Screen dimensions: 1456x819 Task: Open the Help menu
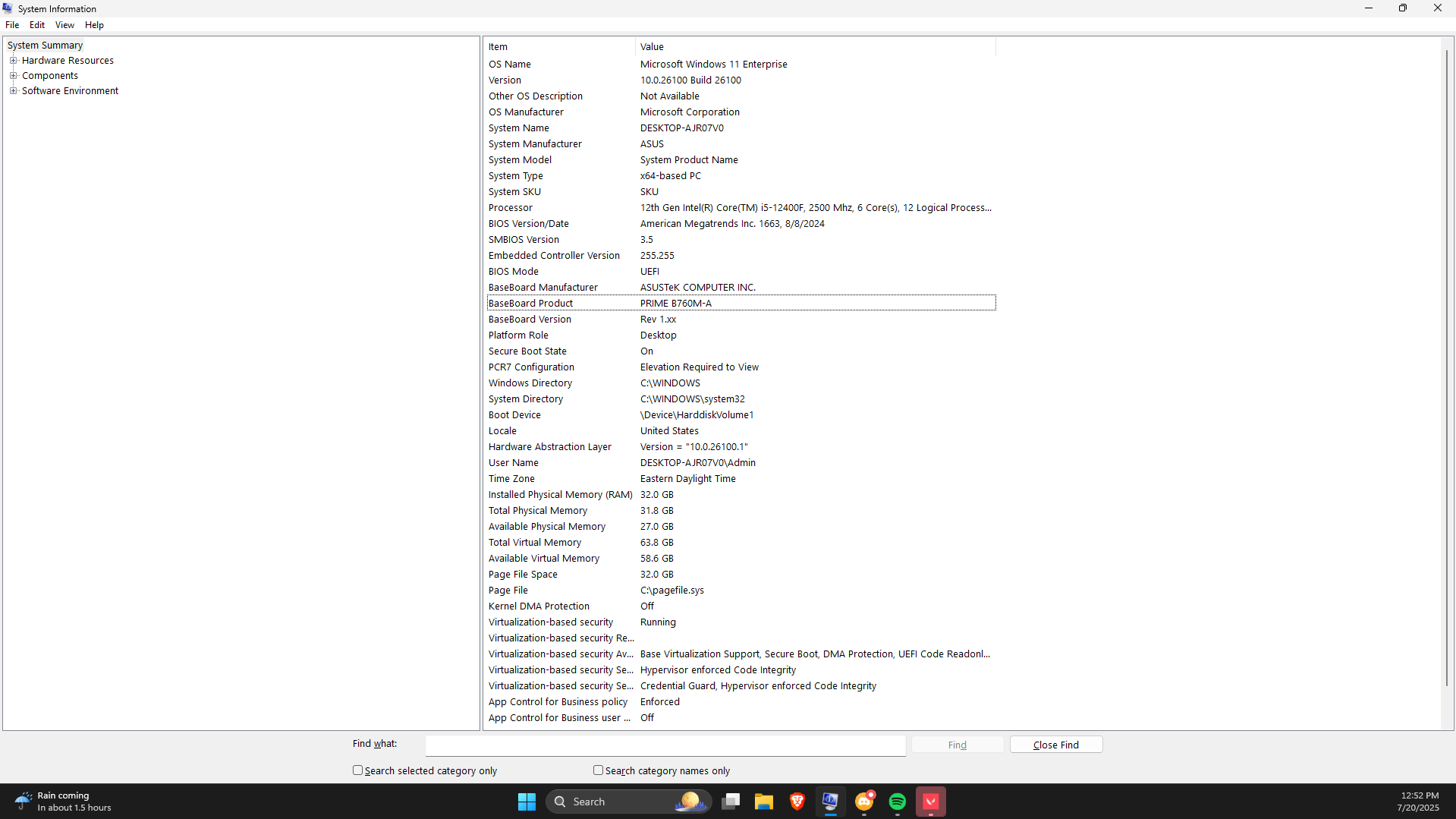[x=94, y=25]
